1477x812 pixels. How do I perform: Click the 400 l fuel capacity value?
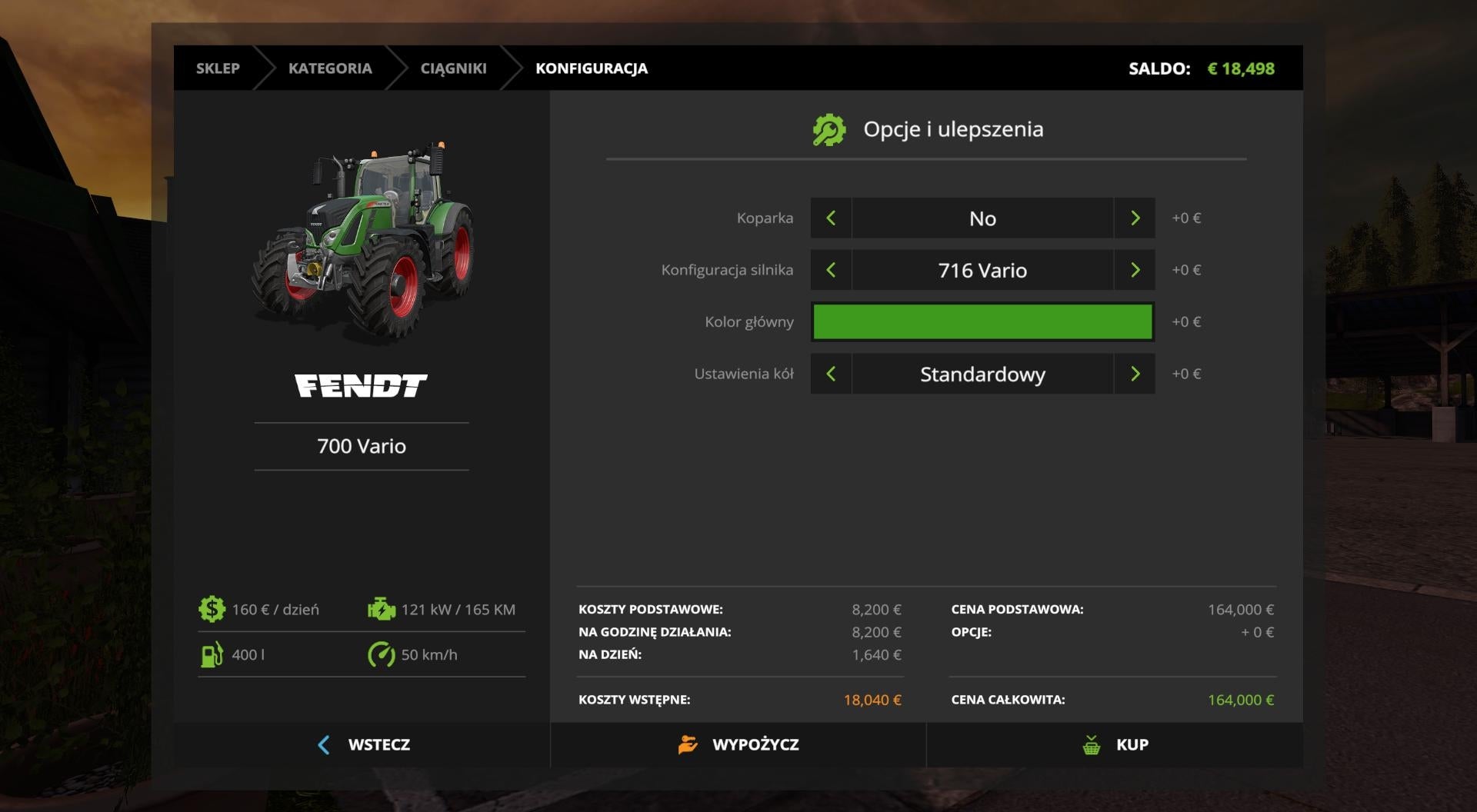(x=248, y=655)
